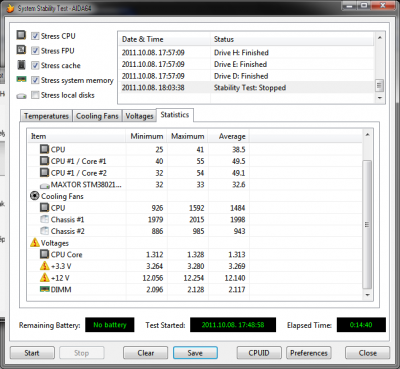The height and width of the screenshot is (369, 400).
Task: Click the statistics list scroll up arrow
Action: [x=367, y=135]
